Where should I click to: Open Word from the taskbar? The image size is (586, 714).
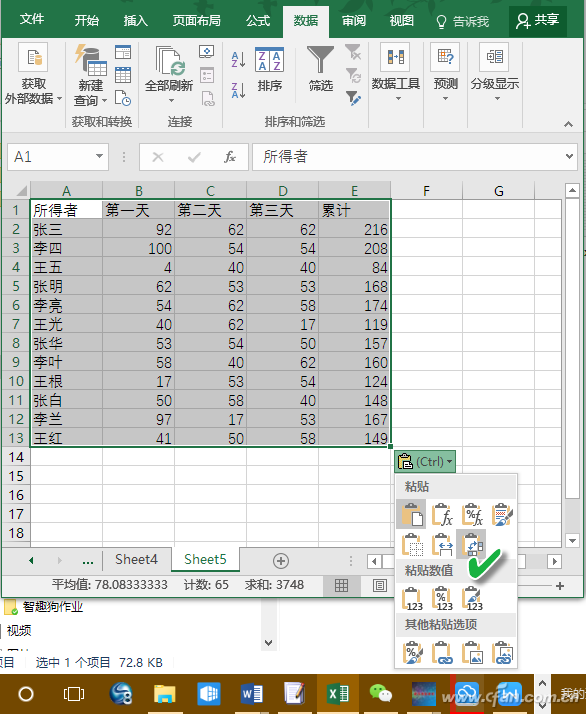pyautogui.click(x=251, y=694)
